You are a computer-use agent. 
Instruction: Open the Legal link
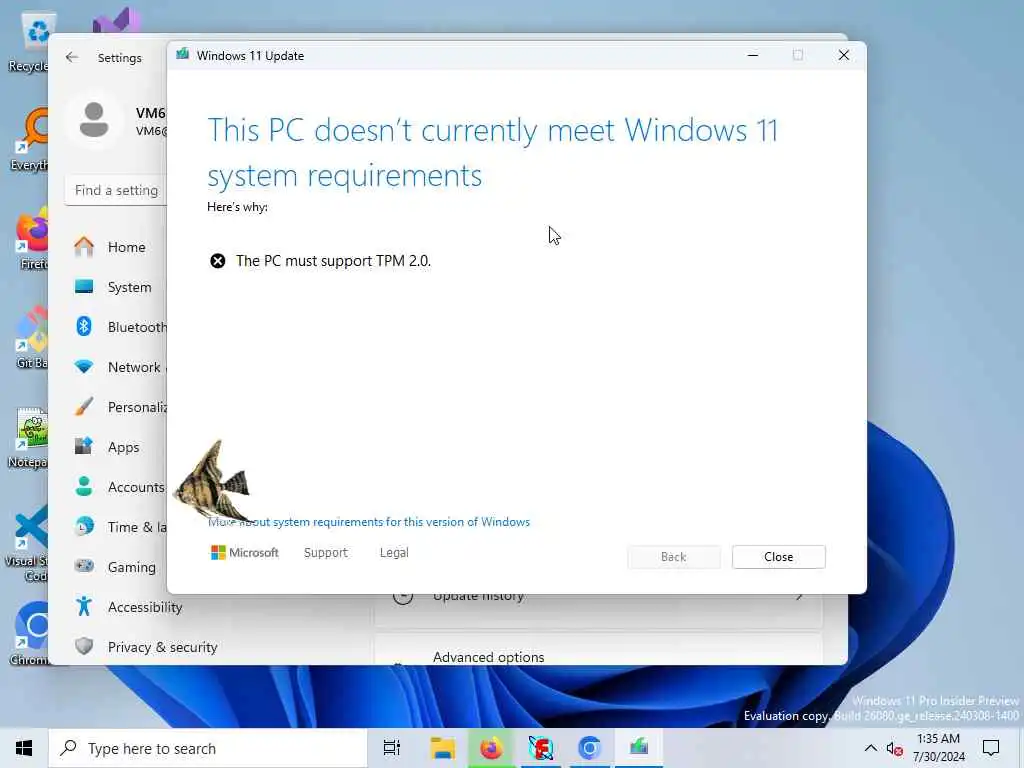tap(394, 552)
